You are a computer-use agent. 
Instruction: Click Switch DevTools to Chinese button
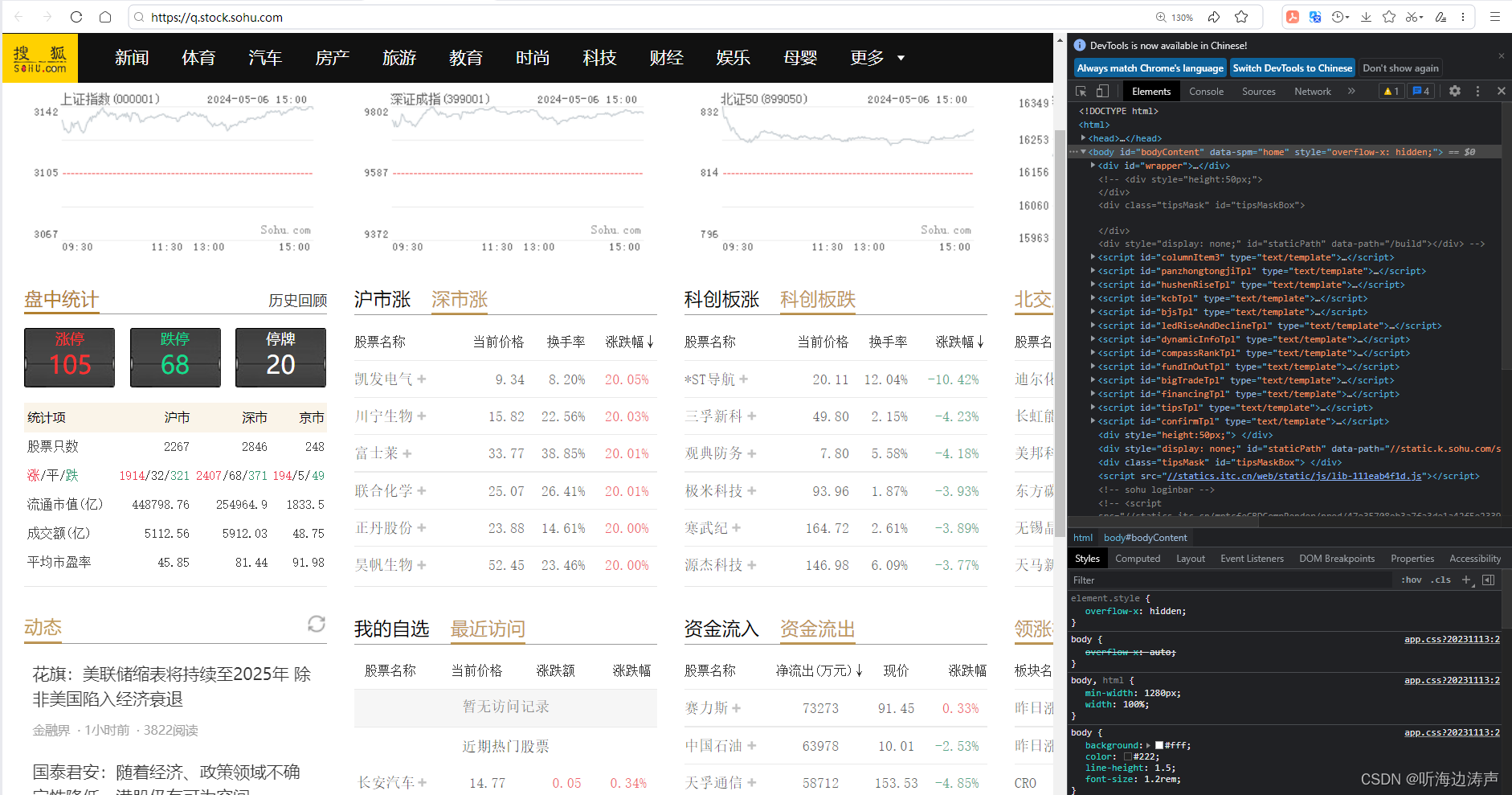click(x=1292, y=68)
